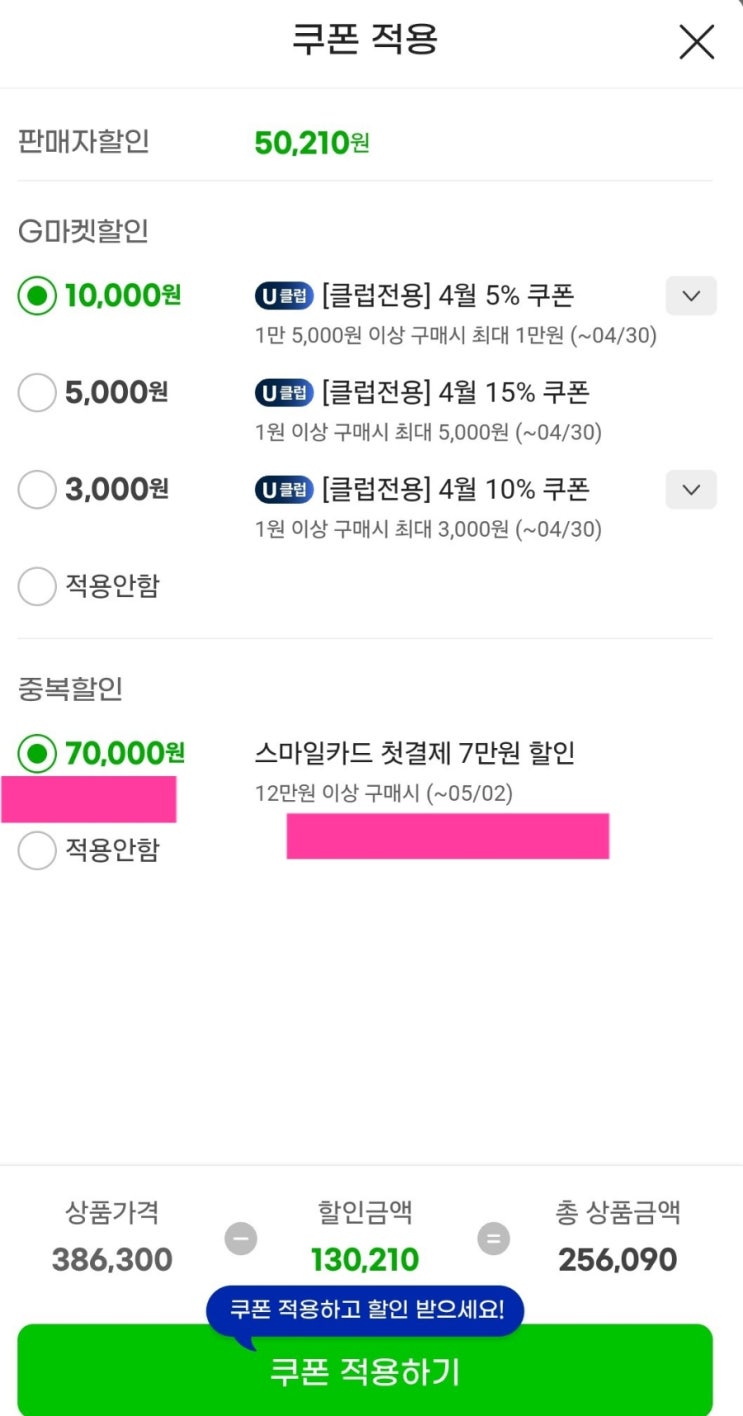Select the 10,000원 coupon radio button
The image size is (743, 1416).
[37, 296]
